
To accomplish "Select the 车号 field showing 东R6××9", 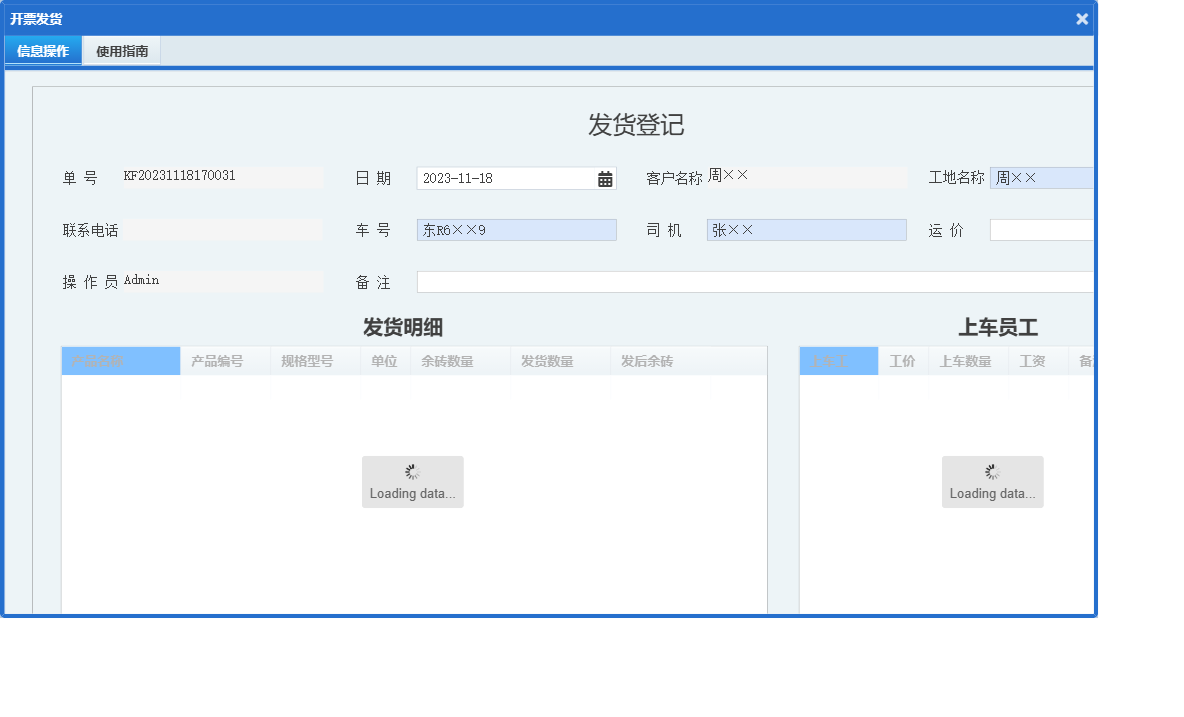I will (516, 229).
